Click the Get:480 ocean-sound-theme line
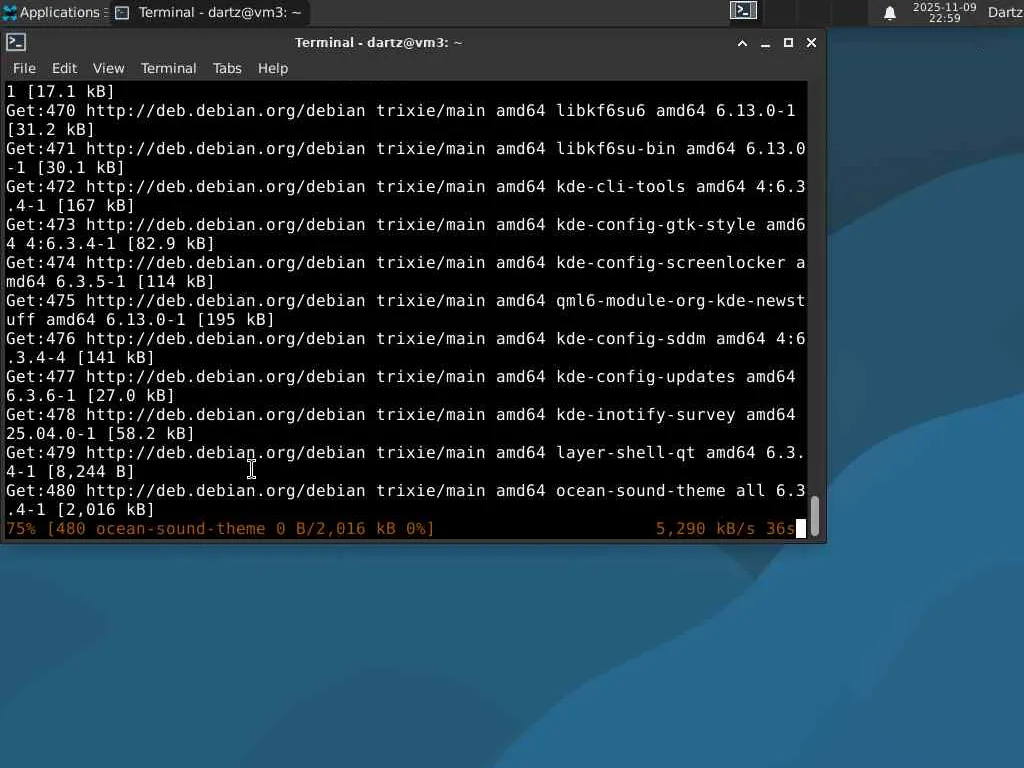 coord(406,490)
